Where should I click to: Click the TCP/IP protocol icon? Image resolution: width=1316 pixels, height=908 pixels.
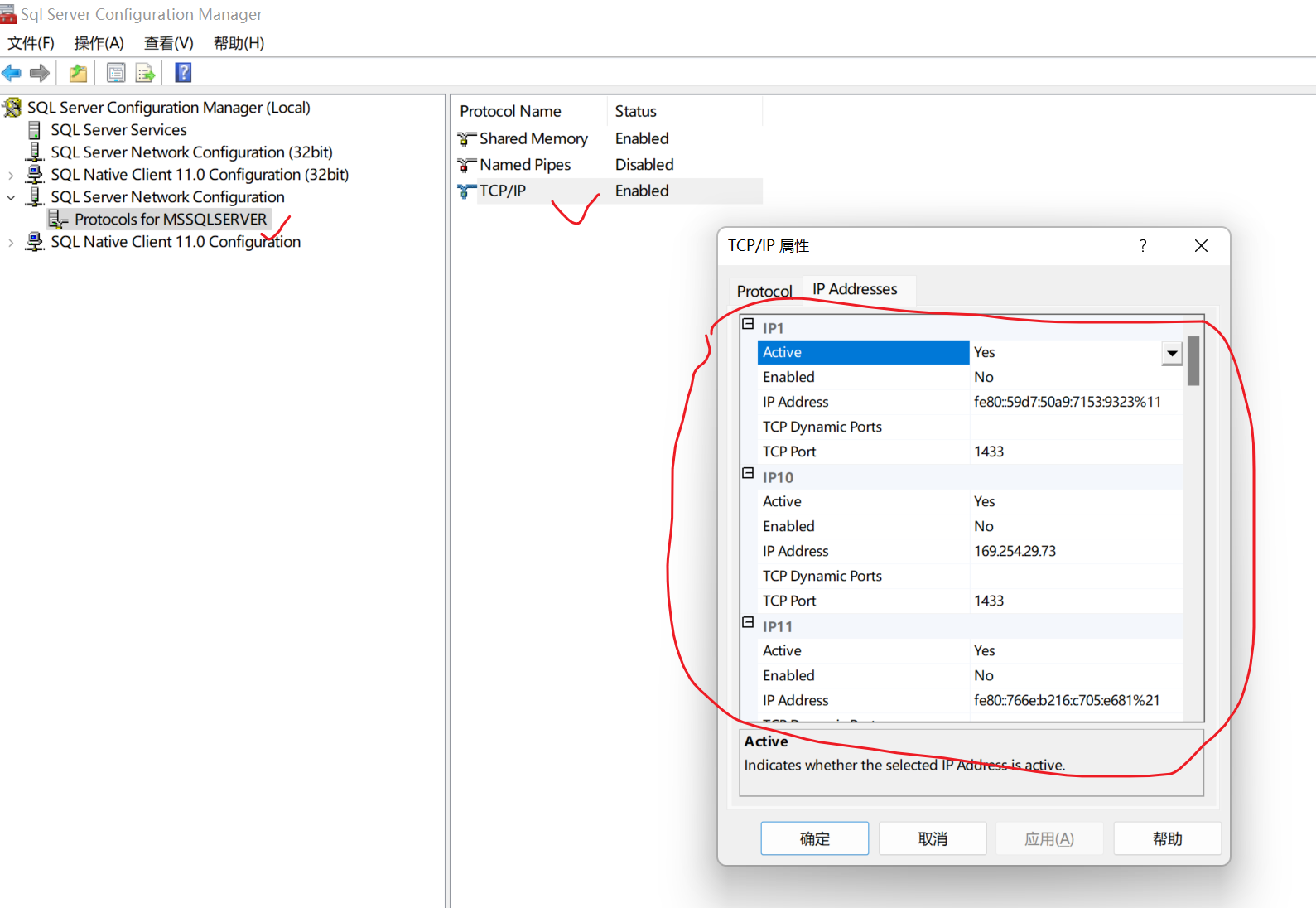pyautogui.click(x=467, y=191)
